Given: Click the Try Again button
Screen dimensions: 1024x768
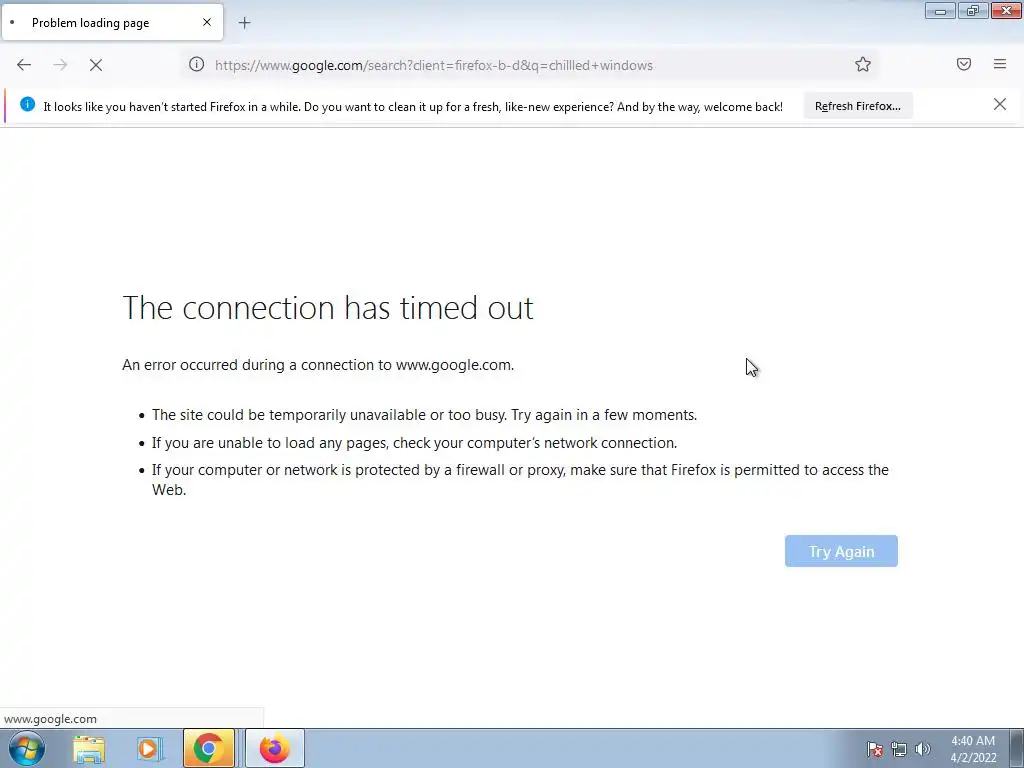Looking at the screenshot, I should pos(841,551).
